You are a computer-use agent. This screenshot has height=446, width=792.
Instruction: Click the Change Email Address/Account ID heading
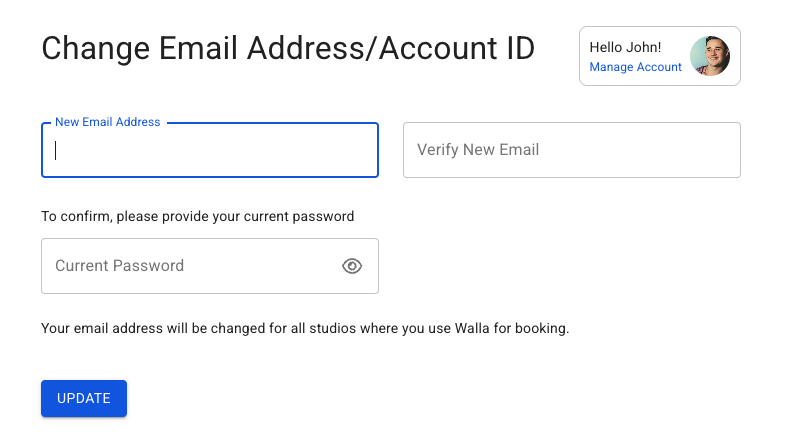coord(288,48)
